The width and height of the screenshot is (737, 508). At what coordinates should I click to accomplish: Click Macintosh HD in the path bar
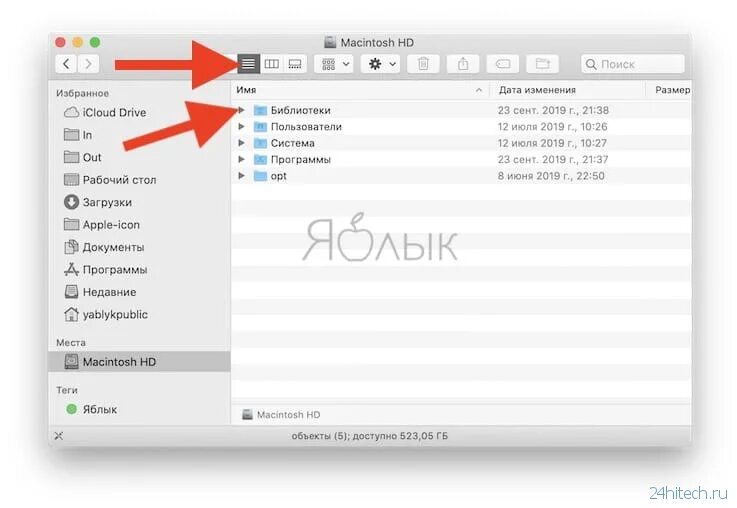pyautogui.click(x=281, y=415)
